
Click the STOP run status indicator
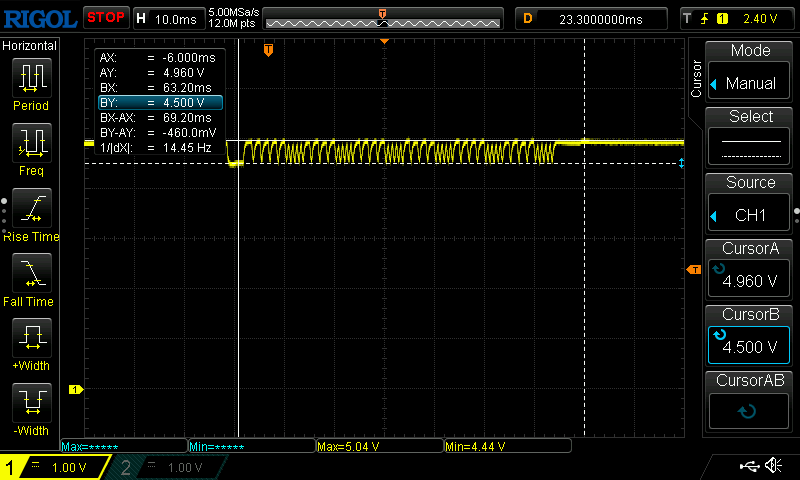pyautogui.click(x=106, y=18)
